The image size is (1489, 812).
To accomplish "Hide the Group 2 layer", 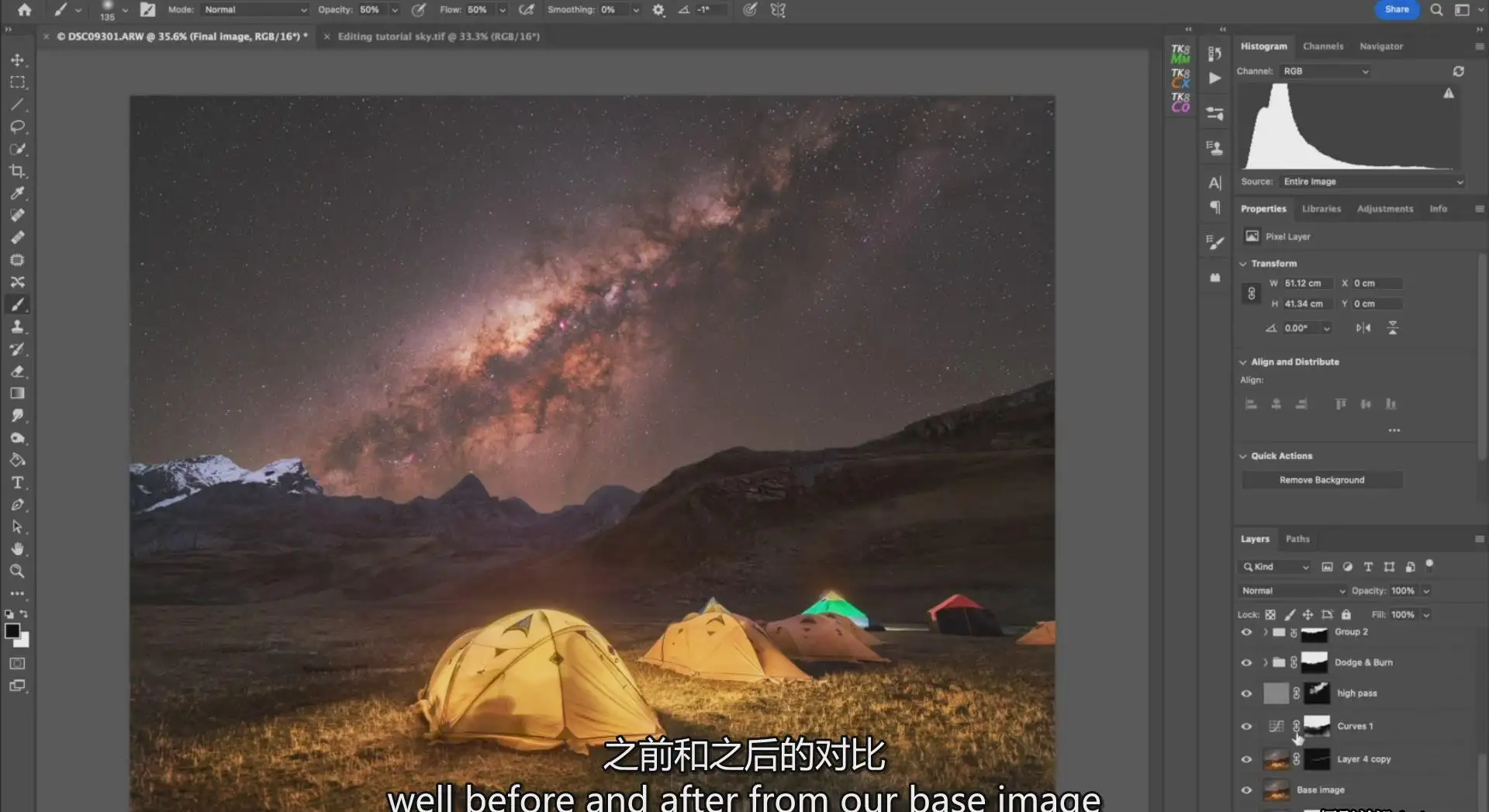I will (1246, 632).
